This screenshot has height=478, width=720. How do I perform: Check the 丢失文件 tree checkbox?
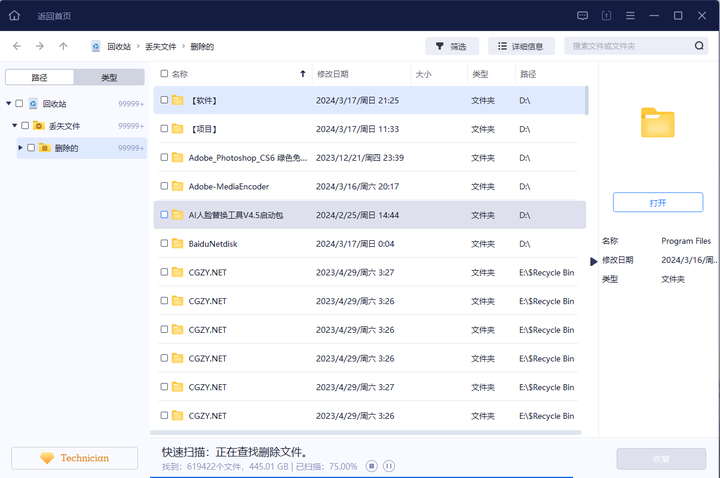[x=25, y=125]
